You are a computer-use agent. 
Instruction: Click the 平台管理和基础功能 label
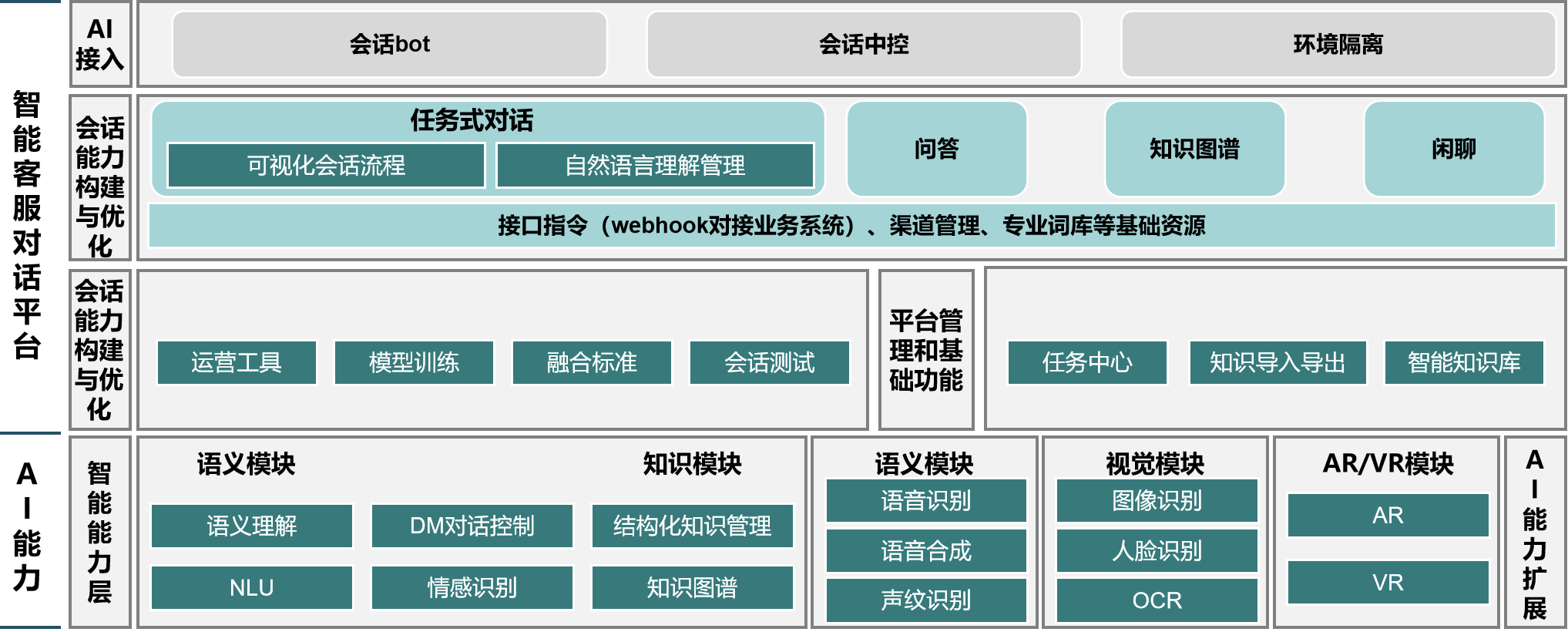[926, 350]
